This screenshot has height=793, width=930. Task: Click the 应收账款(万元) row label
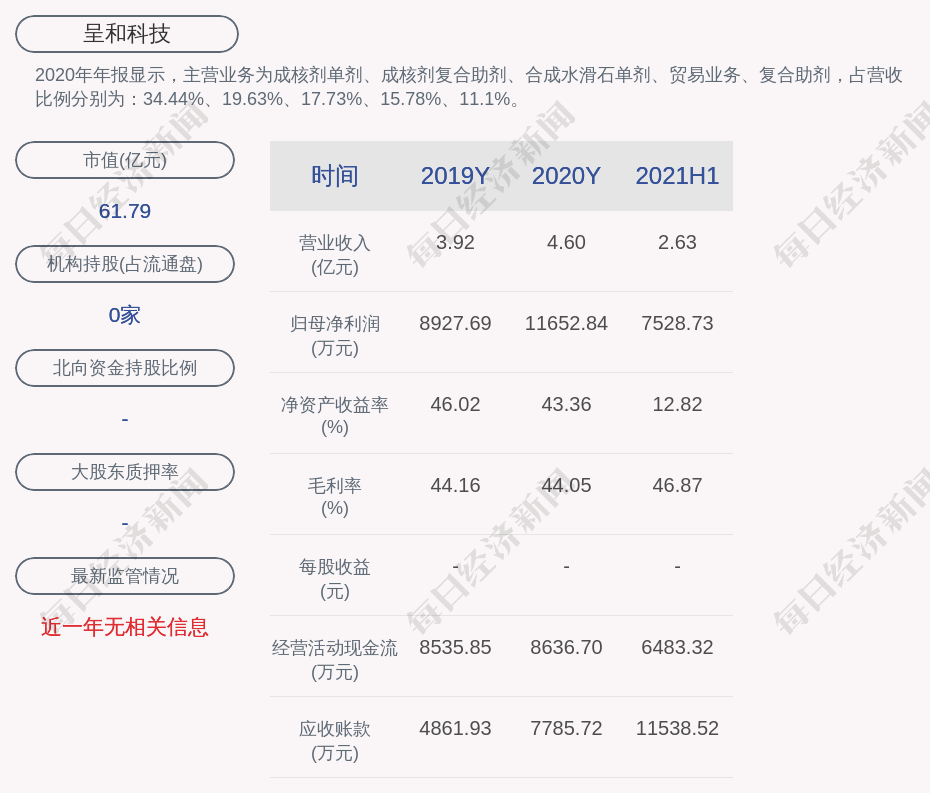pyautogui.click(x=335, y=741)
